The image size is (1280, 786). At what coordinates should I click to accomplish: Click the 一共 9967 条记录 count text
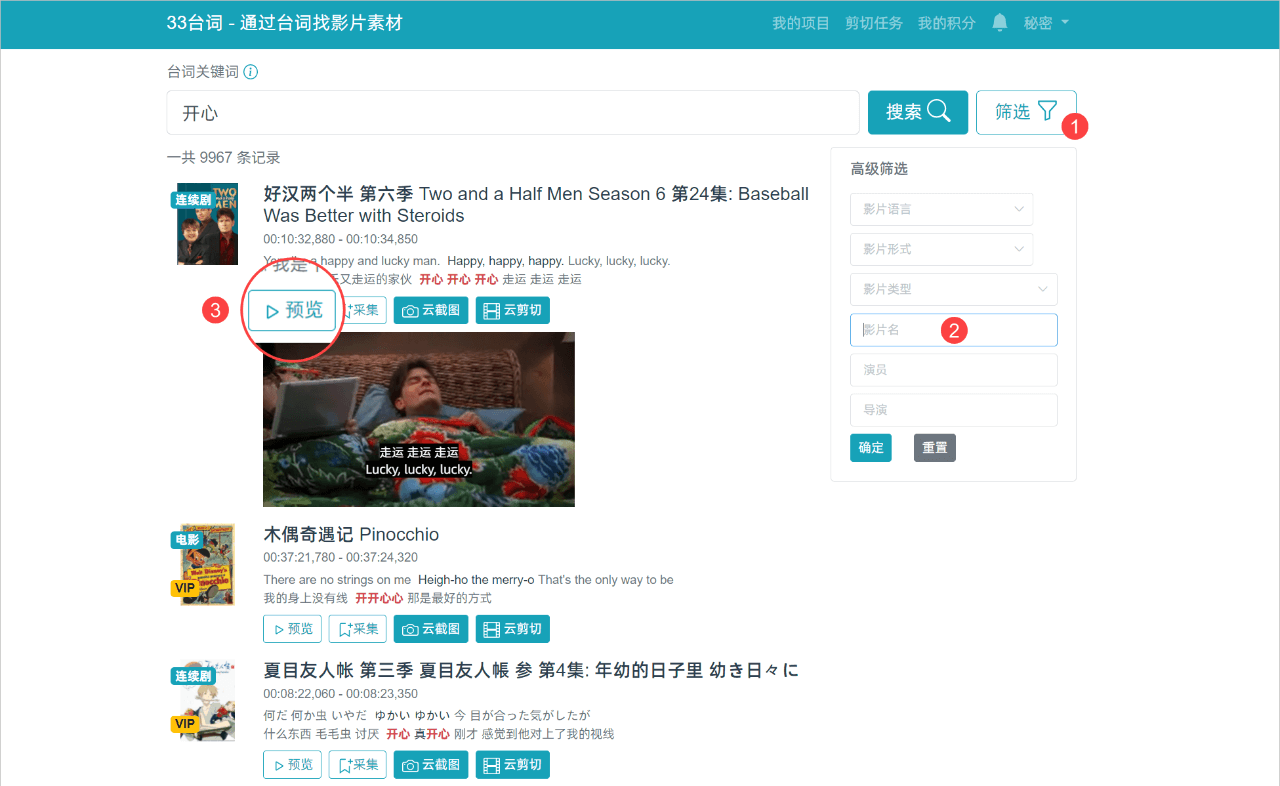point(224,157)
